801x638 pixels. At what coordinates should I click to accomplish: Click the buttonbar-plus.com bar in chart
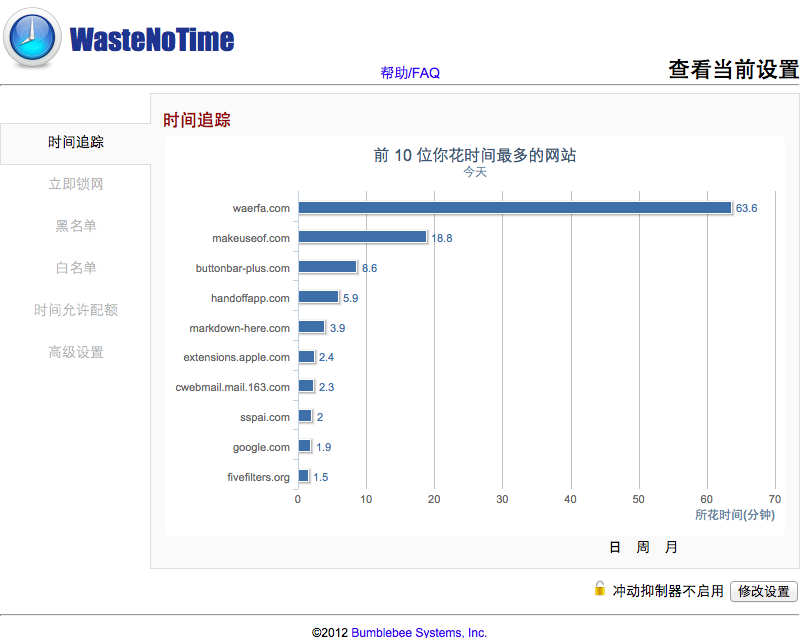tap(328, 267)
